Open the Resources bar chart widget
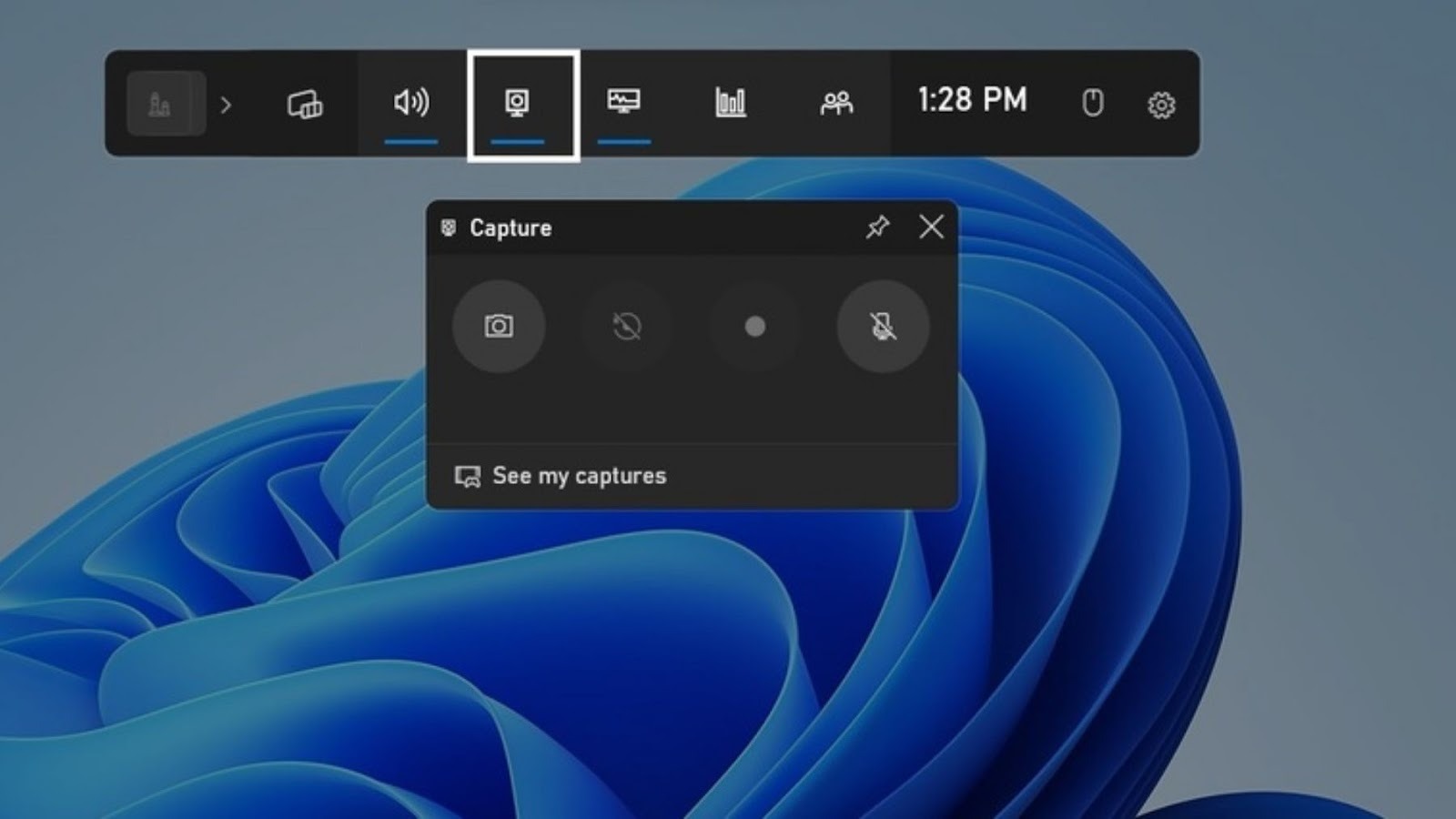Viewport: 1456px width, 819px height. pos(730,103)
